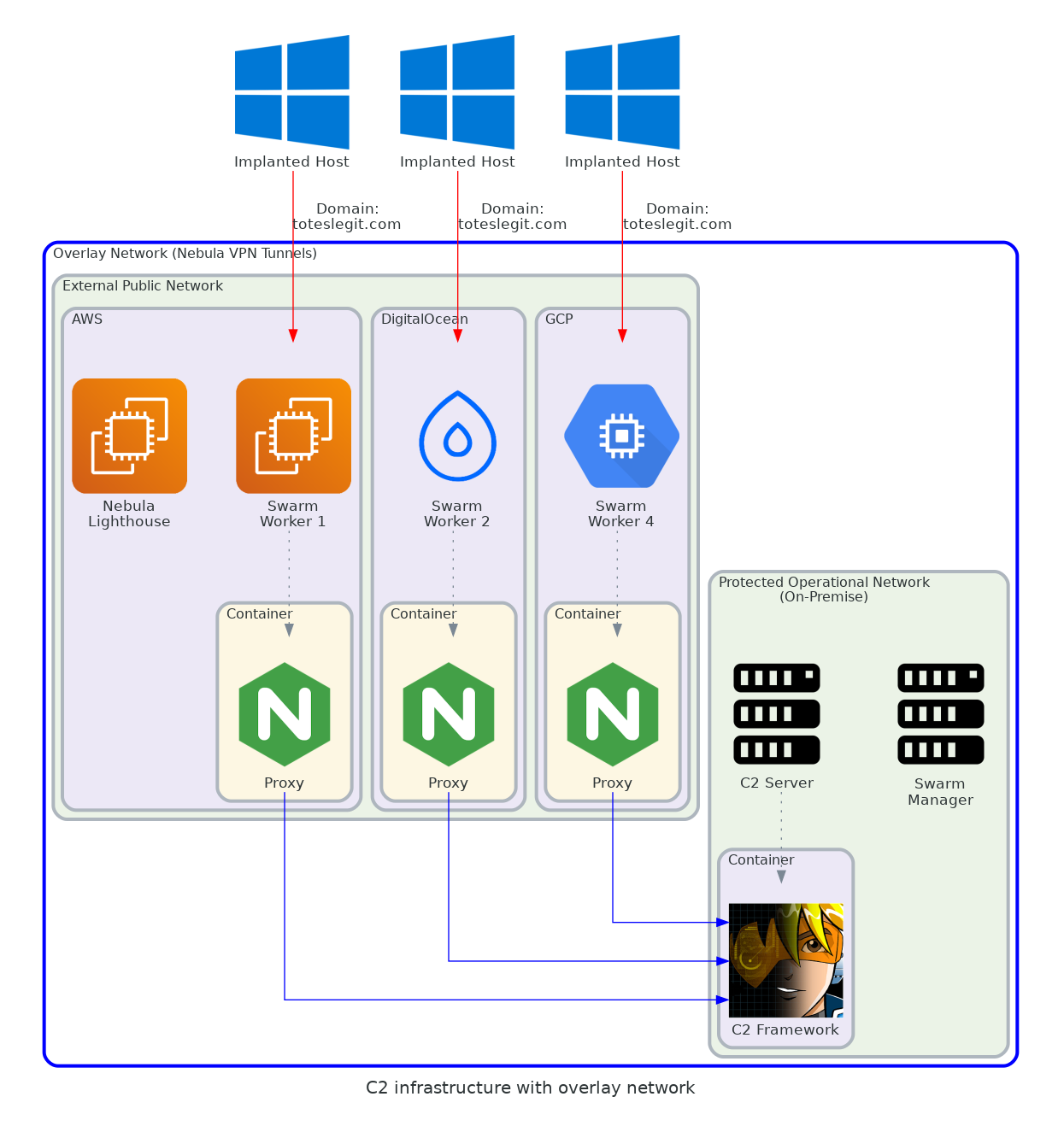Screen dimensions: 1064x1126
Task: Click 'Domain: toteslegit.com' label above the AWS cluster
Action: (347, 216)
